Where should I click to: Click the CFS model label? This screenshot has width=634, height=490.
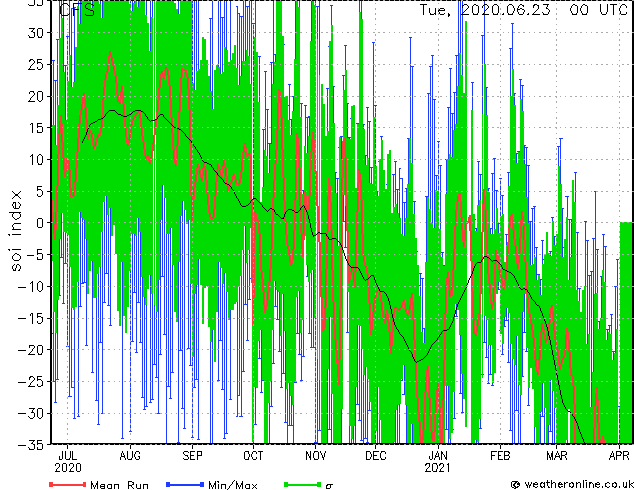[x=77, y=10]
